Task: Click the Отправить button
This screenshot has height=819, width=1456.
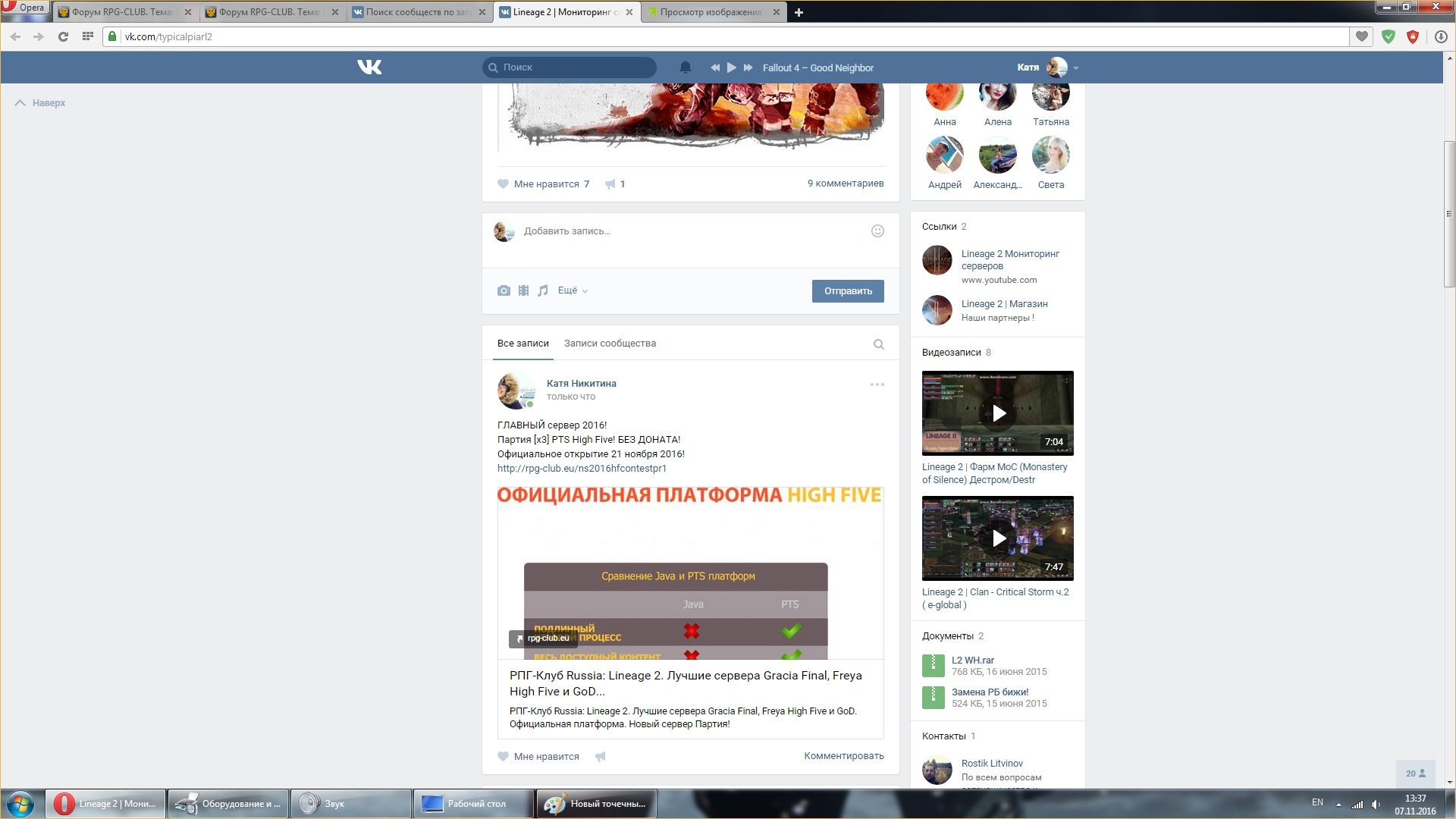Action: 848,291
